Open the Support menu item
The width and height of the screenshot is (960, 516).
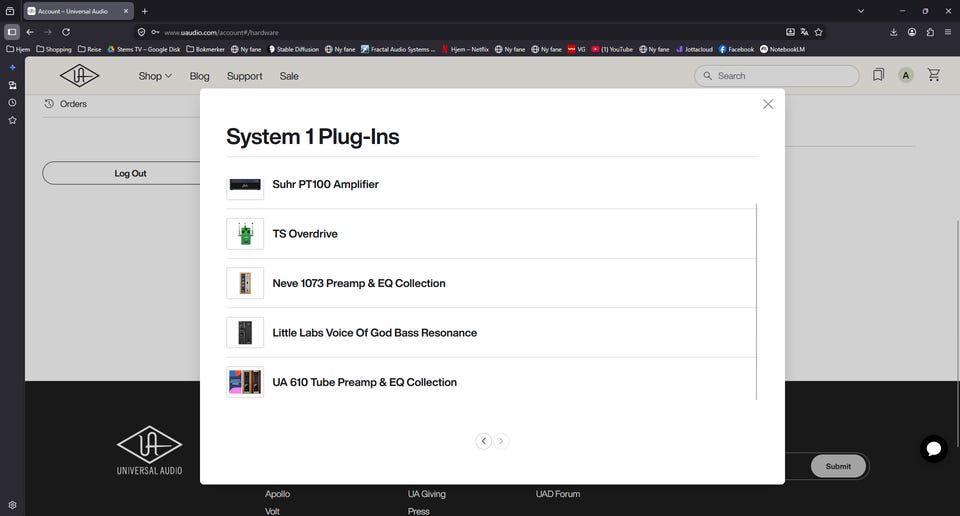(244, 76)
